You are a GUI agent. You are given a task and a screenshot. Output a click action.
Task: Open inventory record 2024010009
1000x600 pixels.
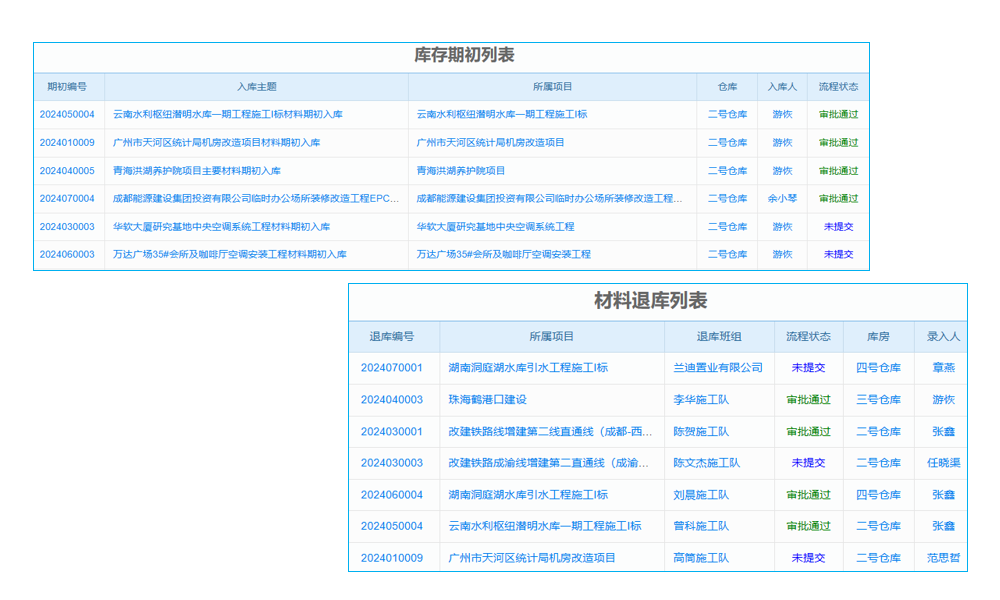(67, 143)
